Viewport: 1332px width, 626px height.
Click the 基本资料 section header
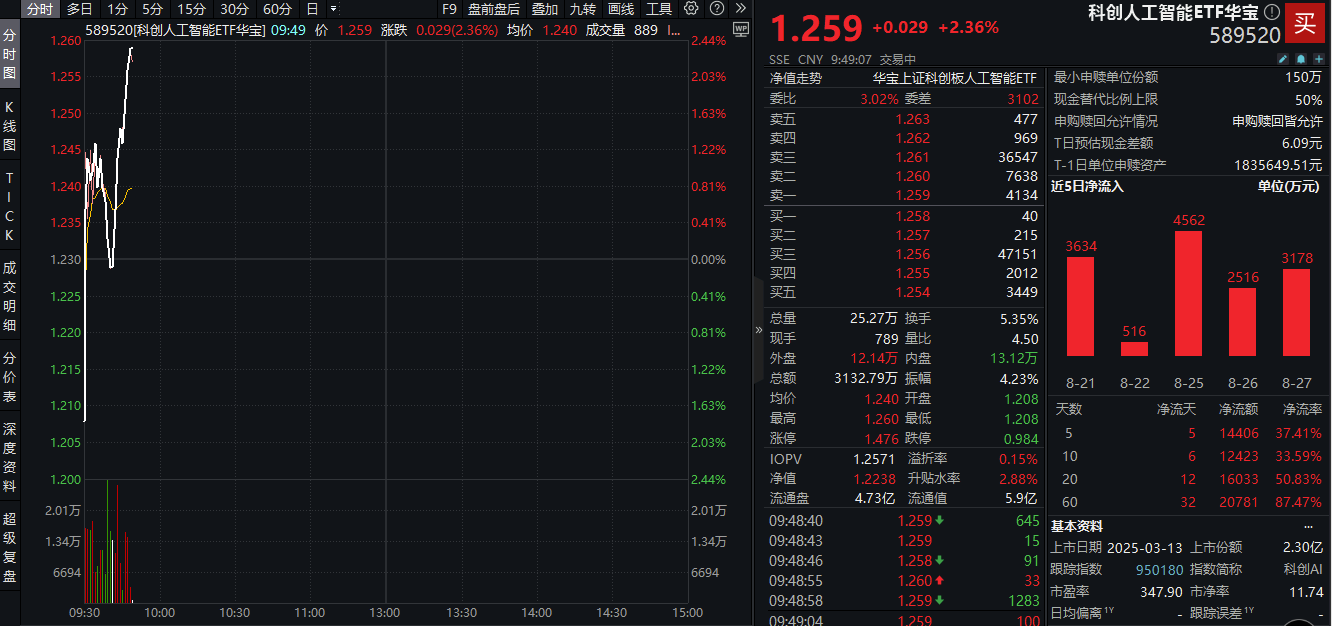1077,526
